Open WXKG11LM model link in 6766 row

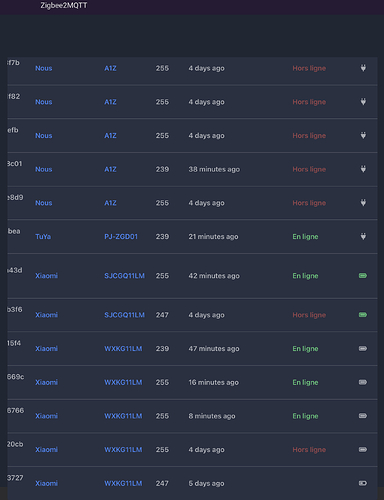[123, 416]
